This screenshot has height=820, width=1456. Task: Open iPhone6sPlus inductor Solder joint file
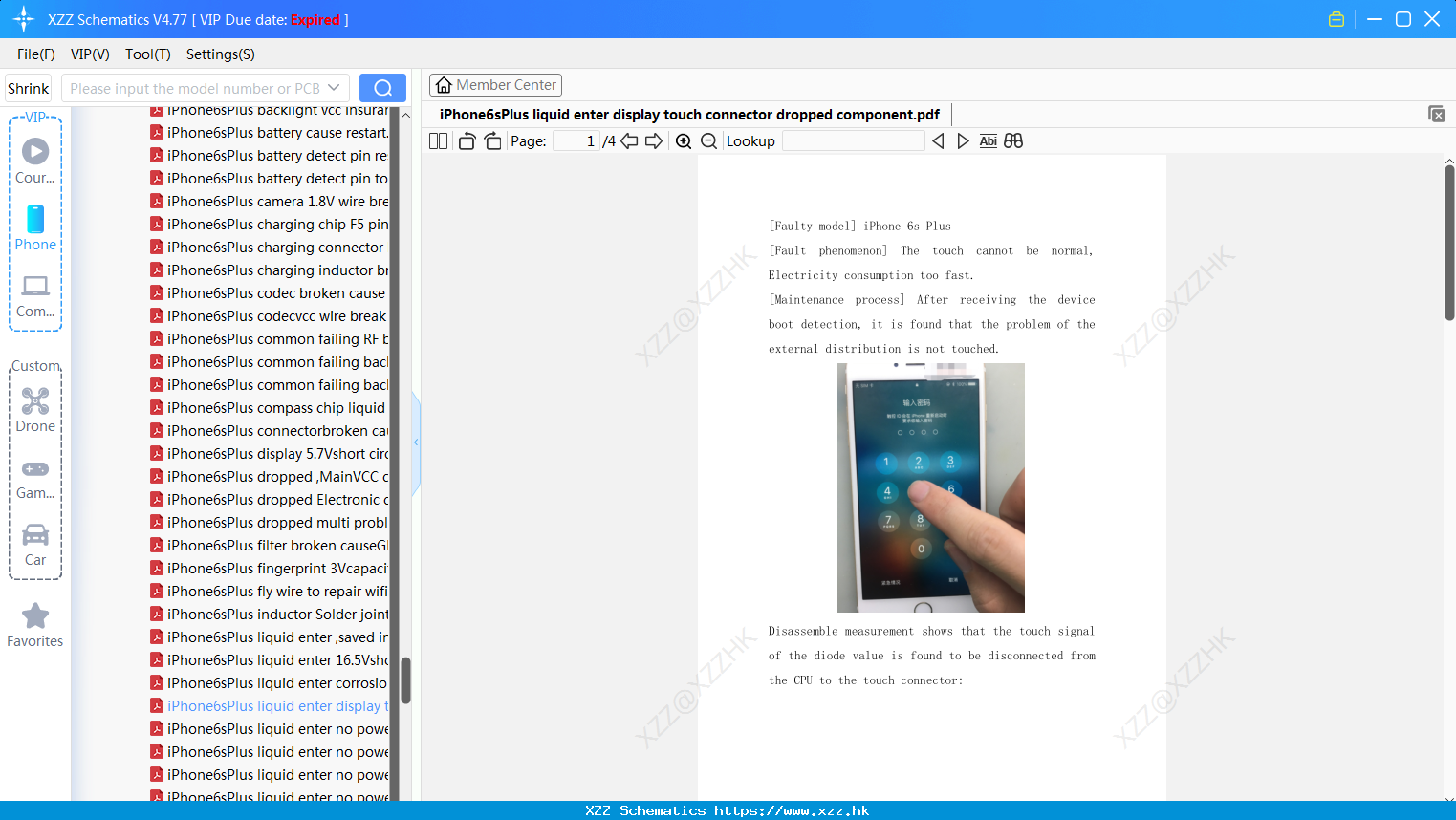(x=270, y=615)
